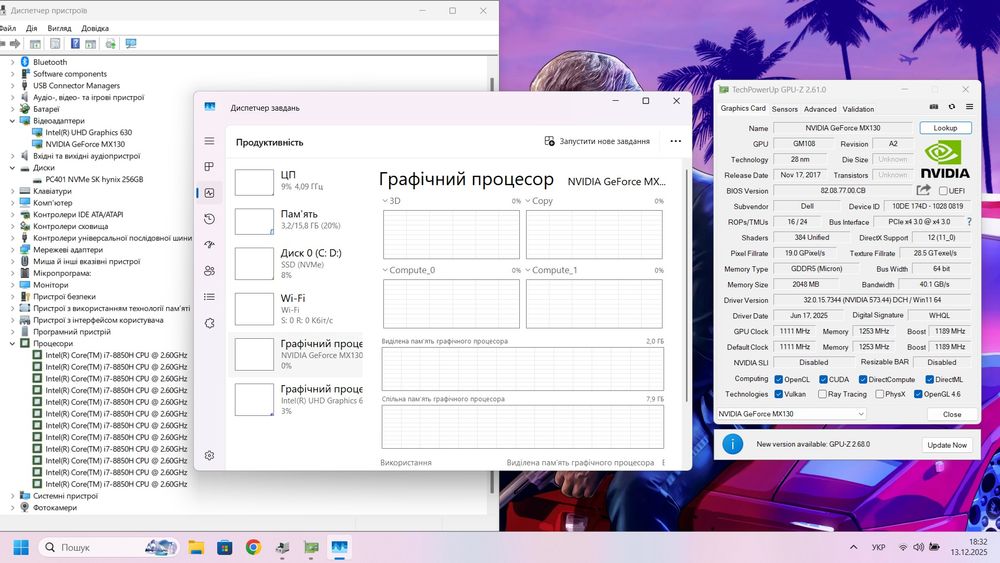Image resolution: width=1000 pixels, height=563 pixels.
Task: Click the blue info icon in GPU-Z update bar
Action: click(732, 444)
